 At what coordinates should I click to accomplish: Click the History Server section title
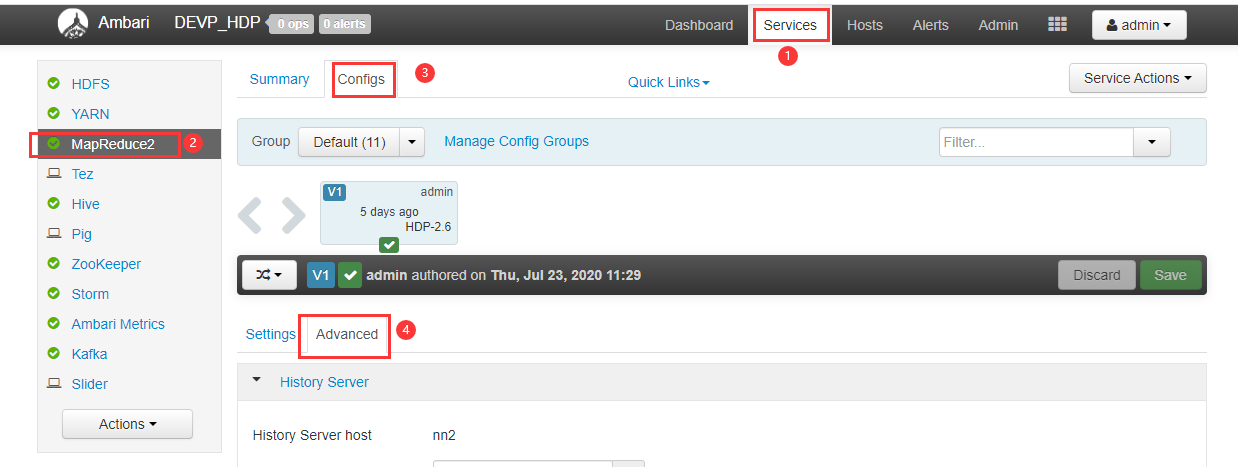(x=324, y=382)
